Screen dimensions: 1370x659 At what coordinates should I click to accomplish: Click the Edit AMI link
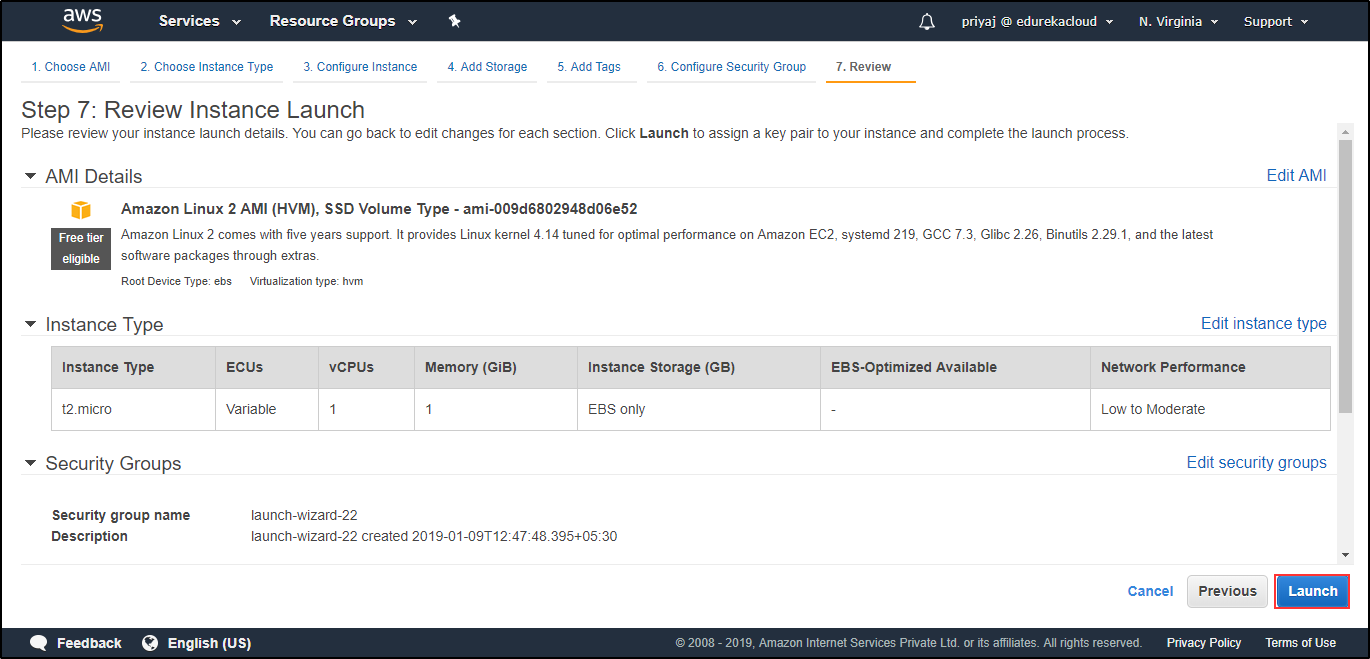[1296, 176]
